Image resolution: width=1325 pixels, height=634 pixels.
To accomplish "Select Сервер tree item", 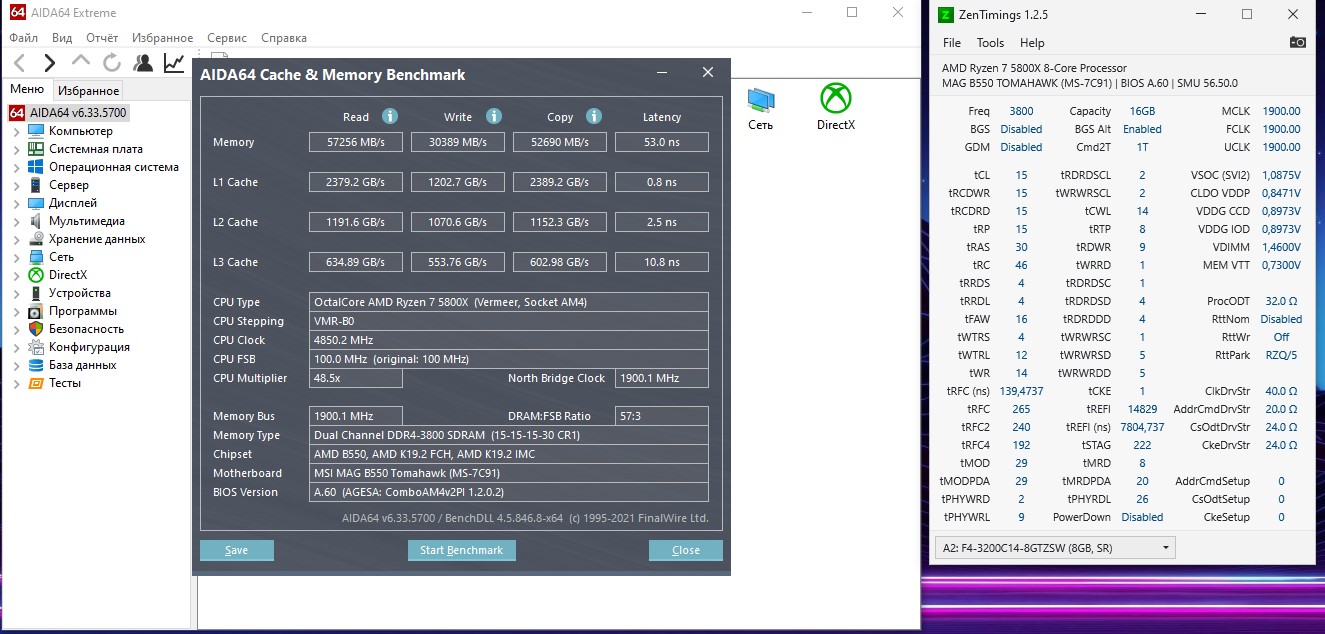I will [x=68, y=185].
